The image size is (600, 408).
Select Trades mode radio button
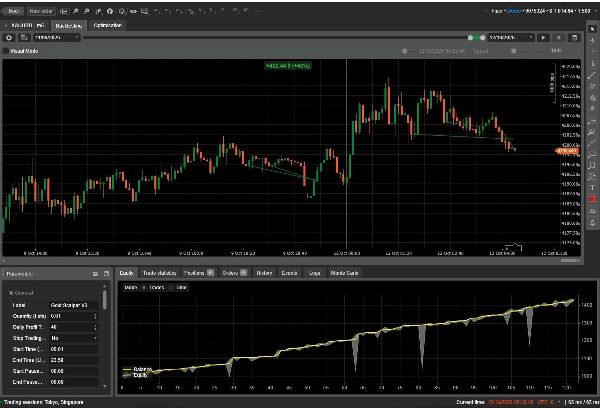[x=144, y=287]
